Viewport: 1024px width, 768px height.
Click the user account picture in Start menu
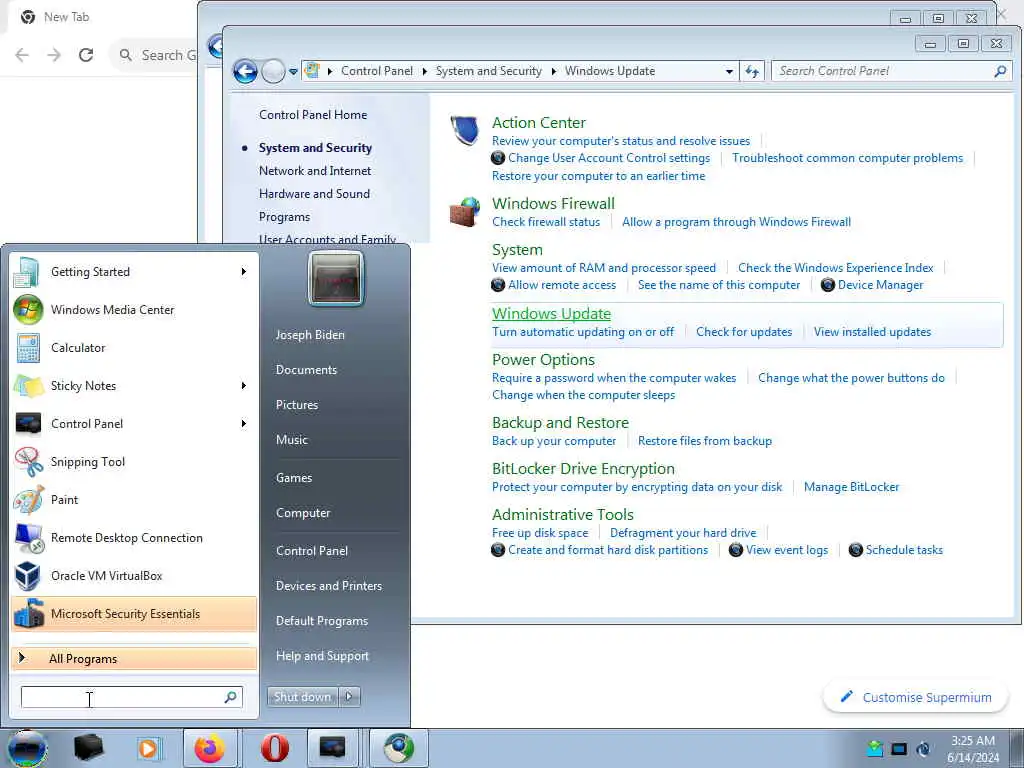pos(336,279)
